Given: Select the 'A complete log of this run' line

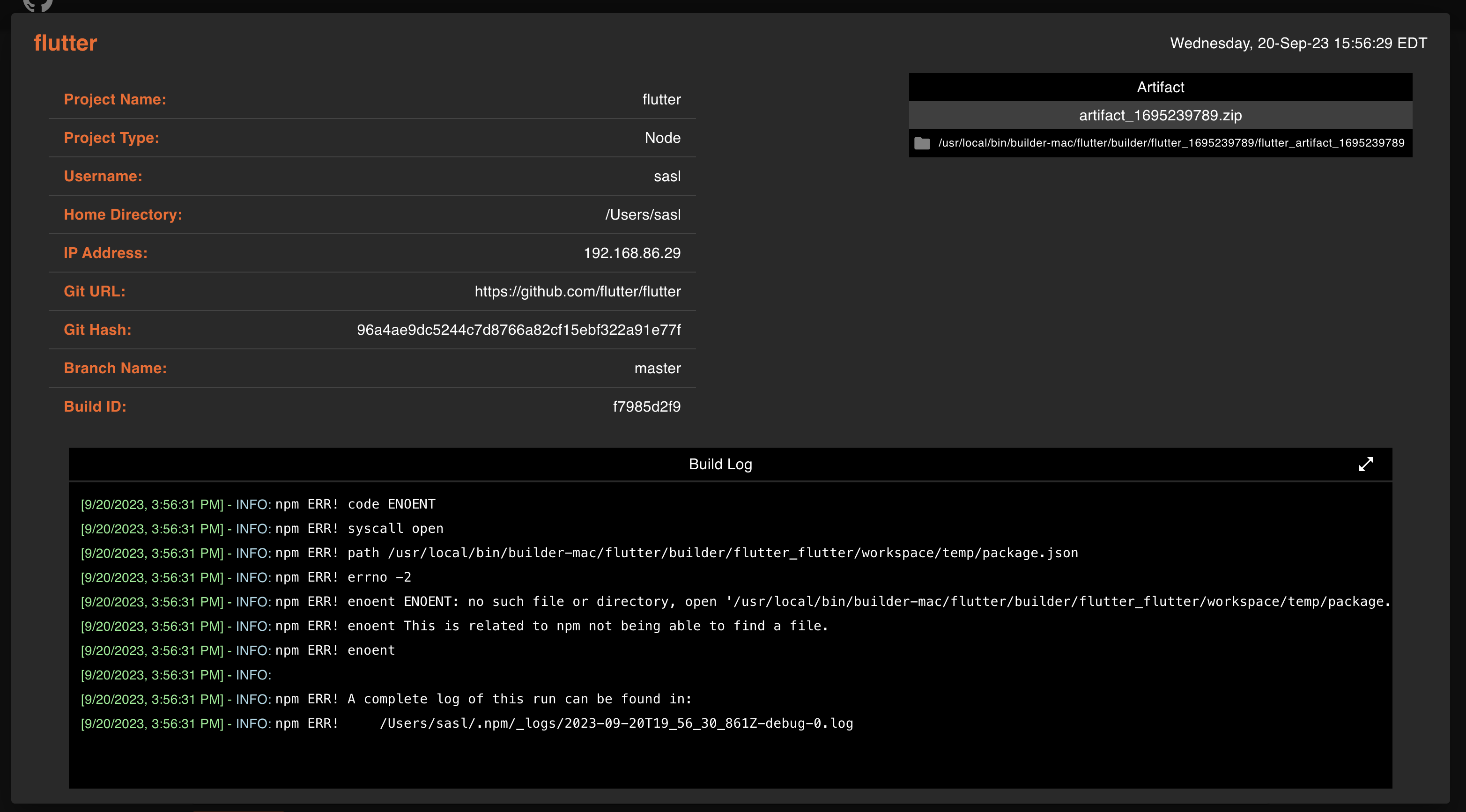Looking at the screenshot, I should 386,699.
